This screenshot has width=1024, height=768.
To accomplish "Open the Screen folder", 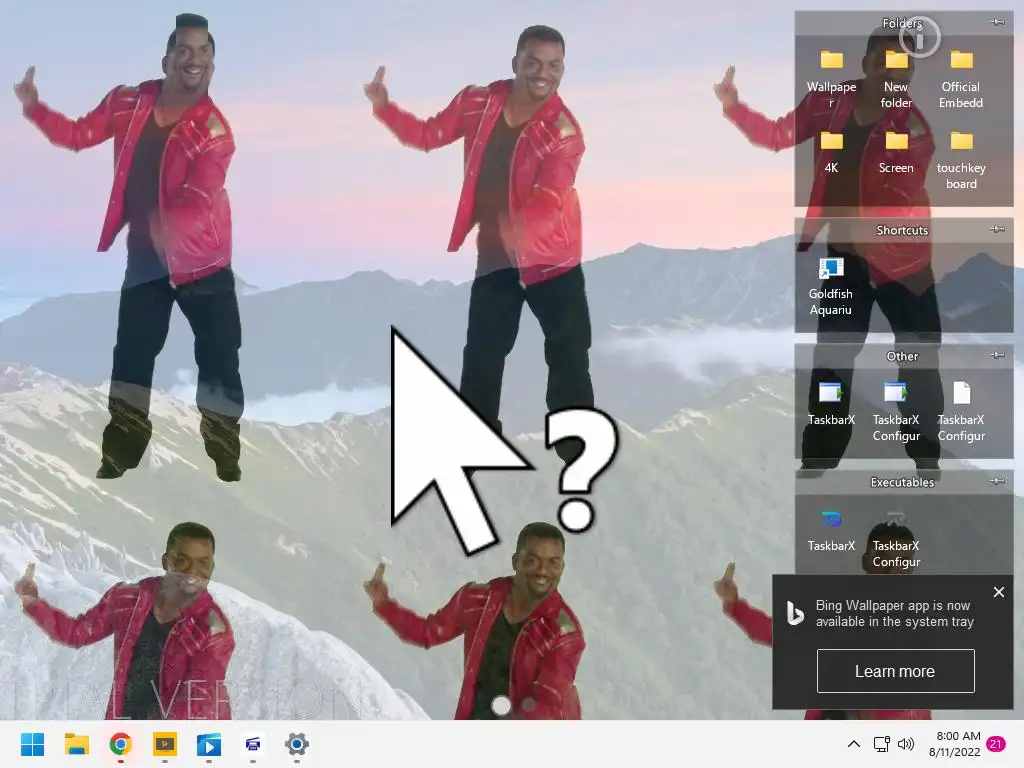I will [896, 141].
